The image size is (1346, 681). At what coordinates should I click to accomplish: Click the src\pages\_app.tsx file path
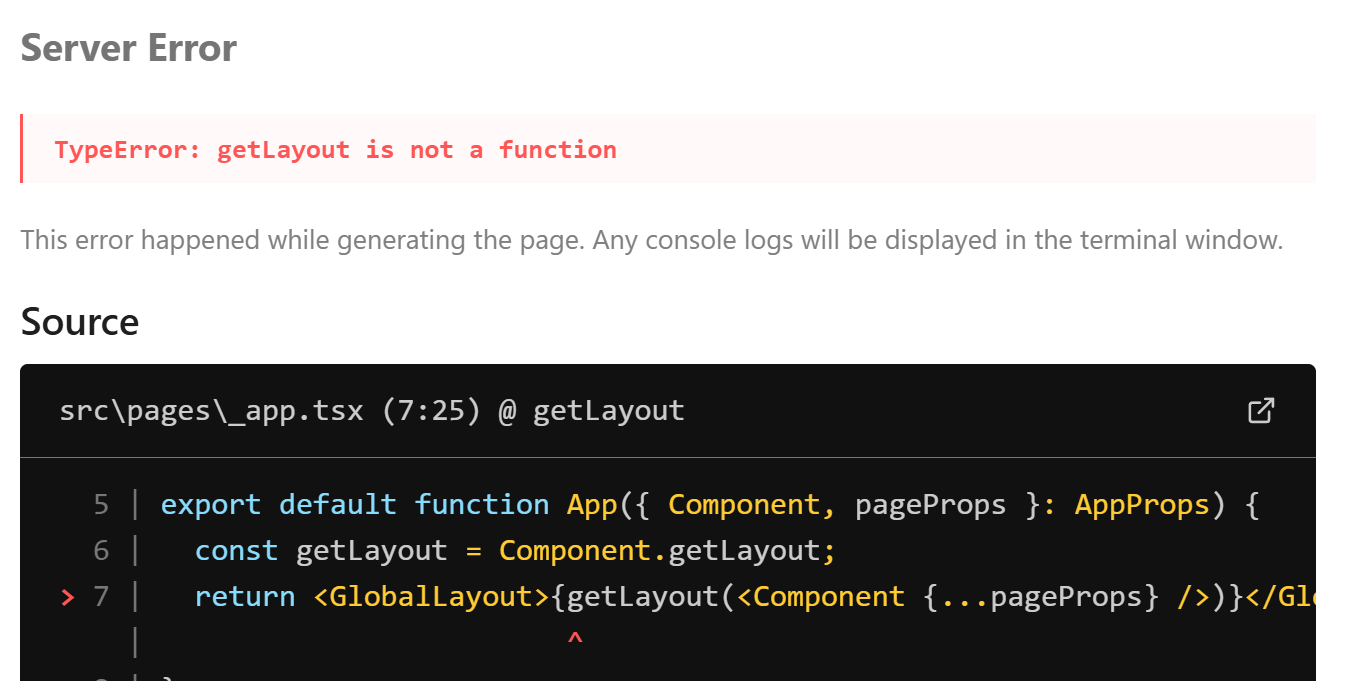point(212,411)
